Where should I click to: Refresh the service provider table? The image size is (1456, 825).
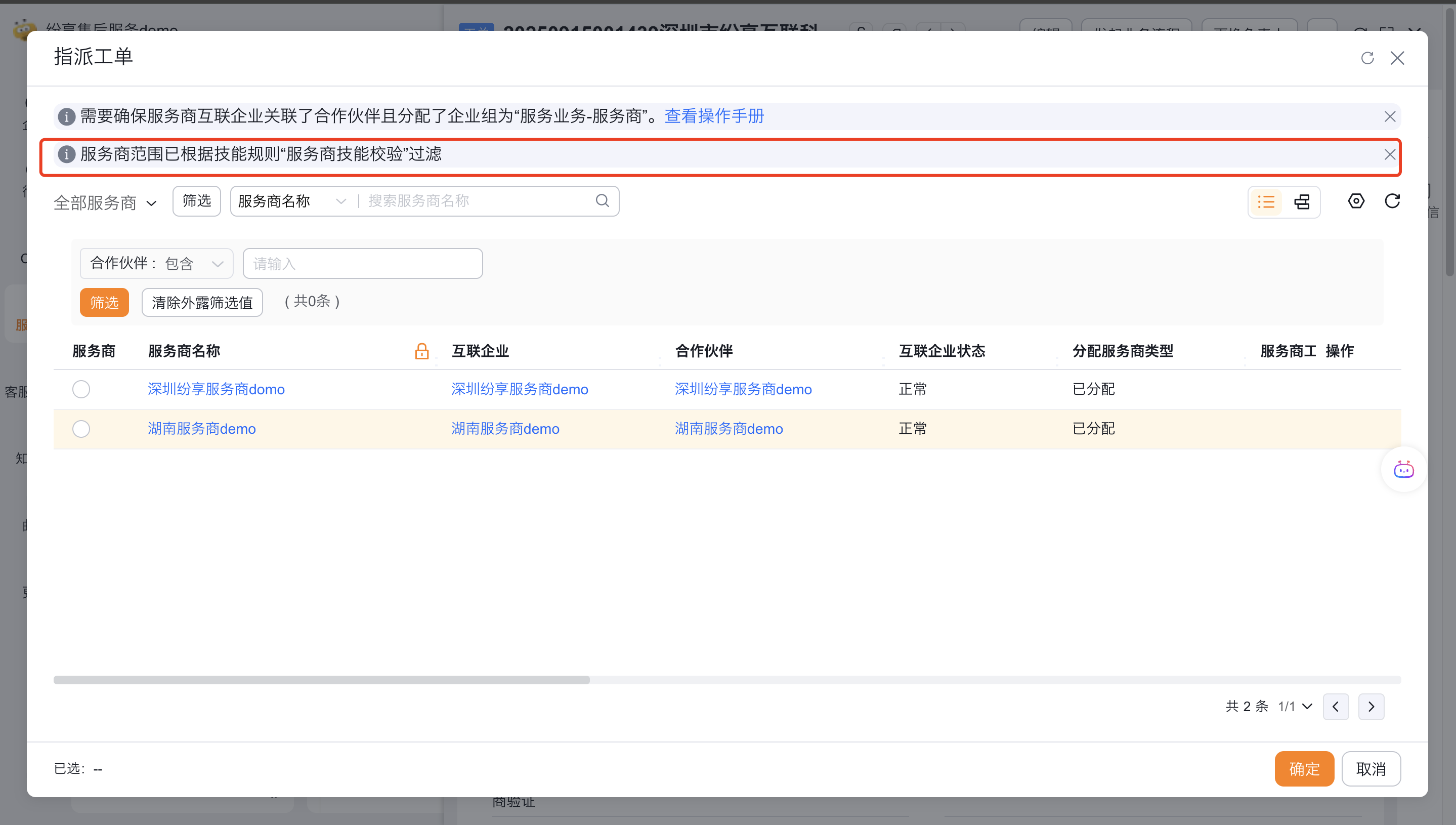point(1392,201)
